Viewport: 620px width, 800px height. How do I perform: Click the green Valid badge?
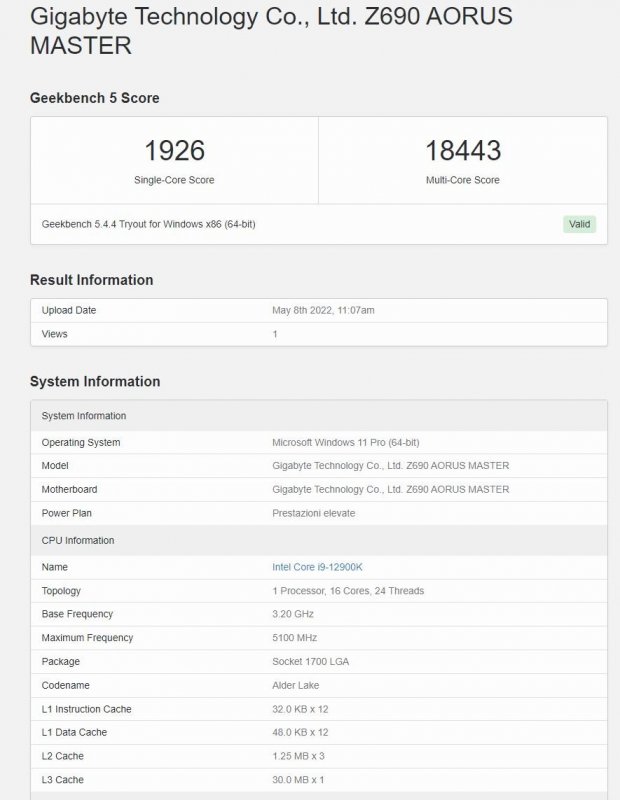pyautogui.click(x=579, y=224)
